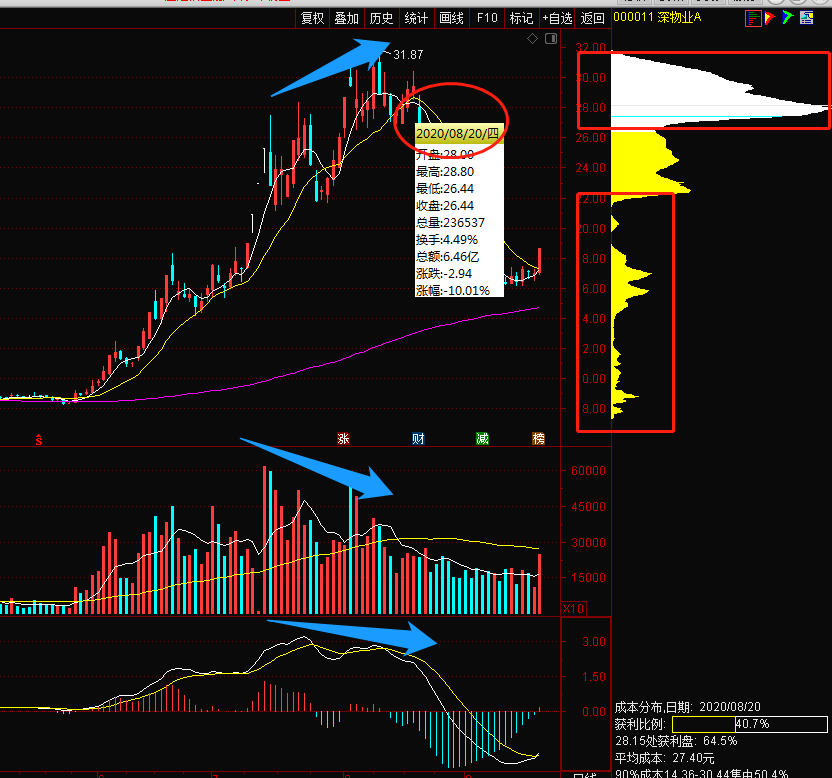This screenshot has width=832, height=778.
Task: Click the 30000 volume axis label
Action: click(x=588, y=543)
